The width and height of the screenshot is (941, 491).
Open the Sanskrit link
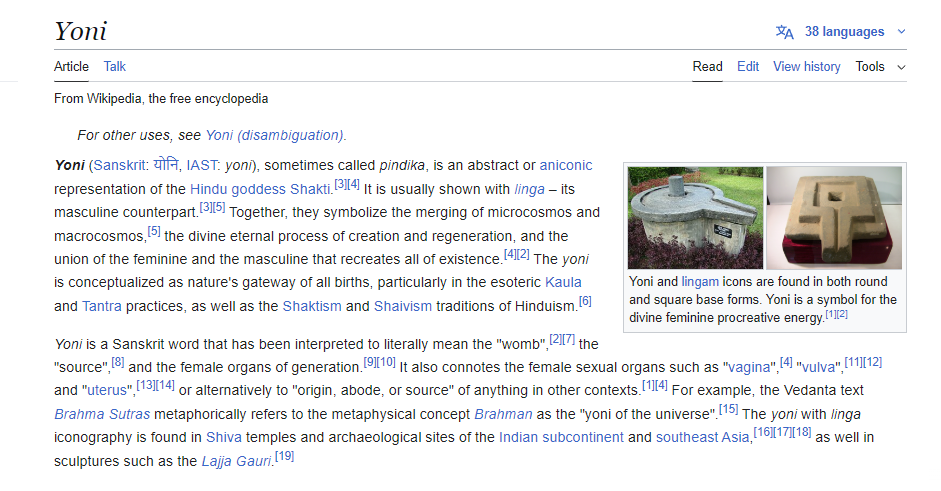pos(119,166)
